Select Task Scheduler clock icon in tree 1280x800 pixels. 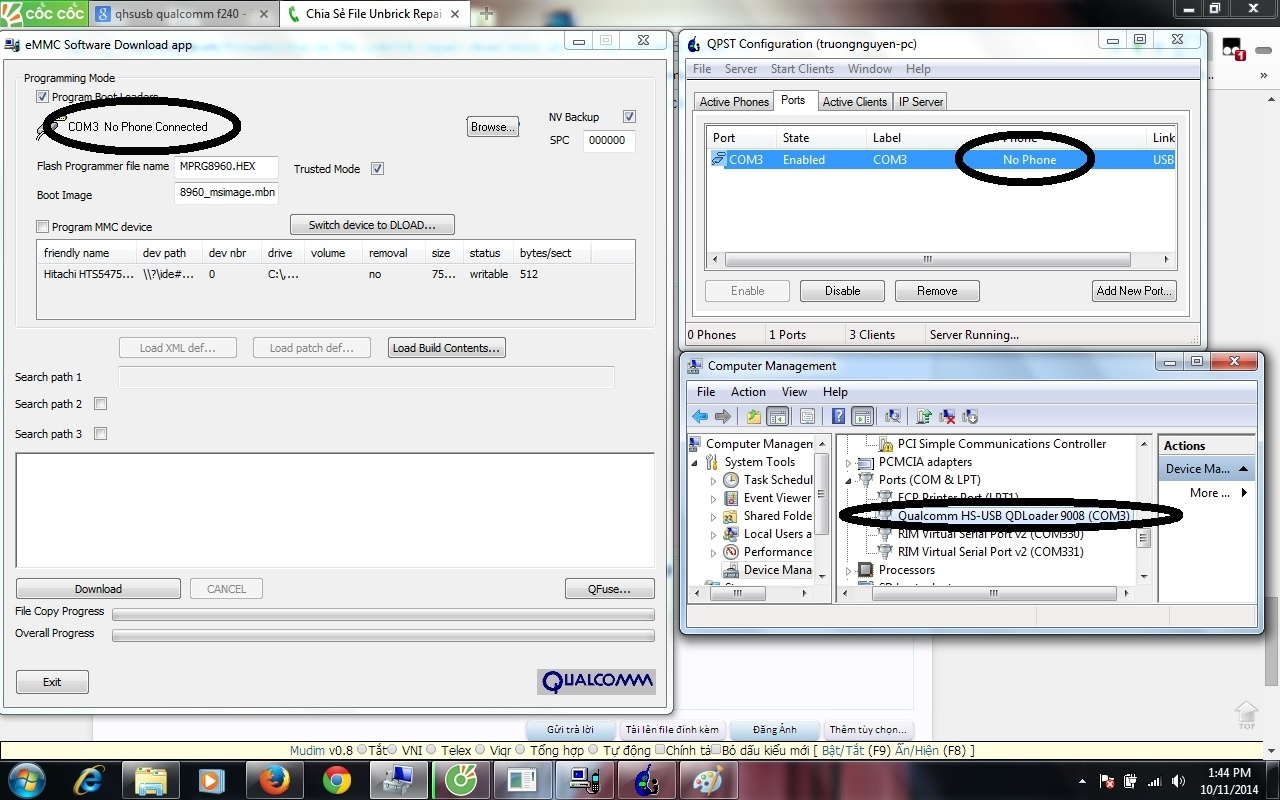(731, 480)
